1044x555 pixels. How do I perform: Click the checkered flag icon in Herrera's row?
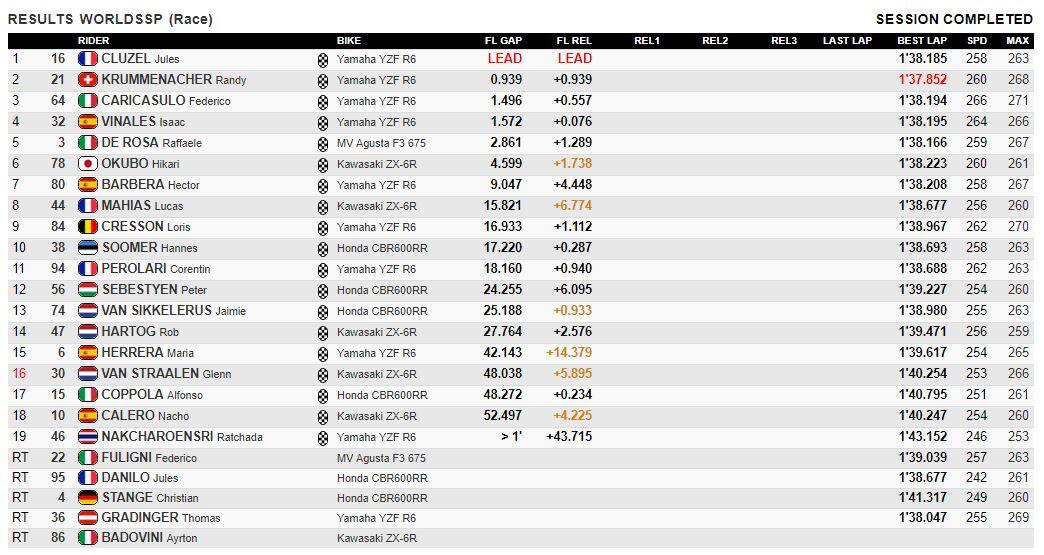tap(322, 353)
